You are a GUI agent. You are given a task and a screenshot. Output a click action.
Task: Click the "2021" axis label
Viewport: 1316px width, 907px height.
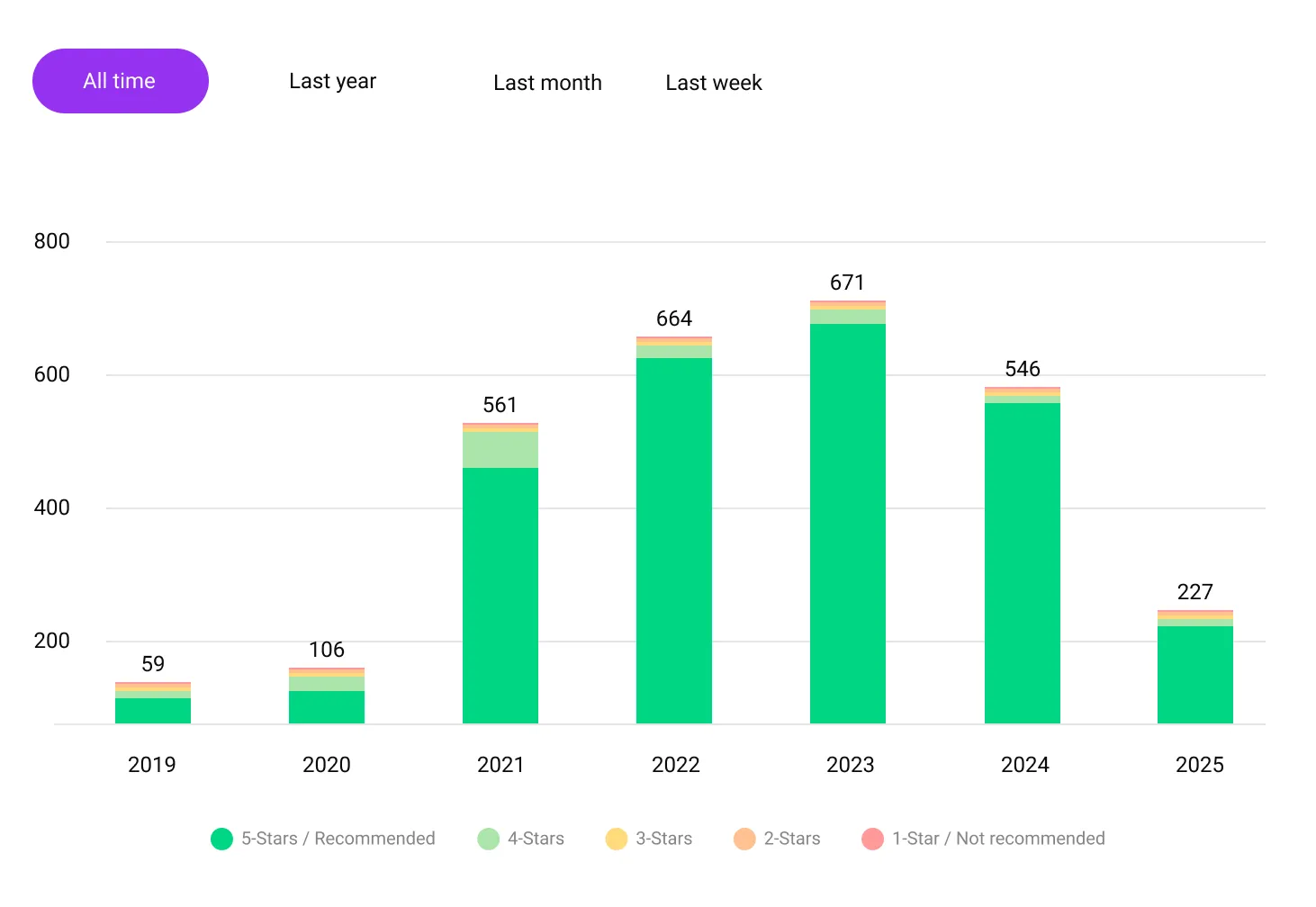click(x=500, y=764)
